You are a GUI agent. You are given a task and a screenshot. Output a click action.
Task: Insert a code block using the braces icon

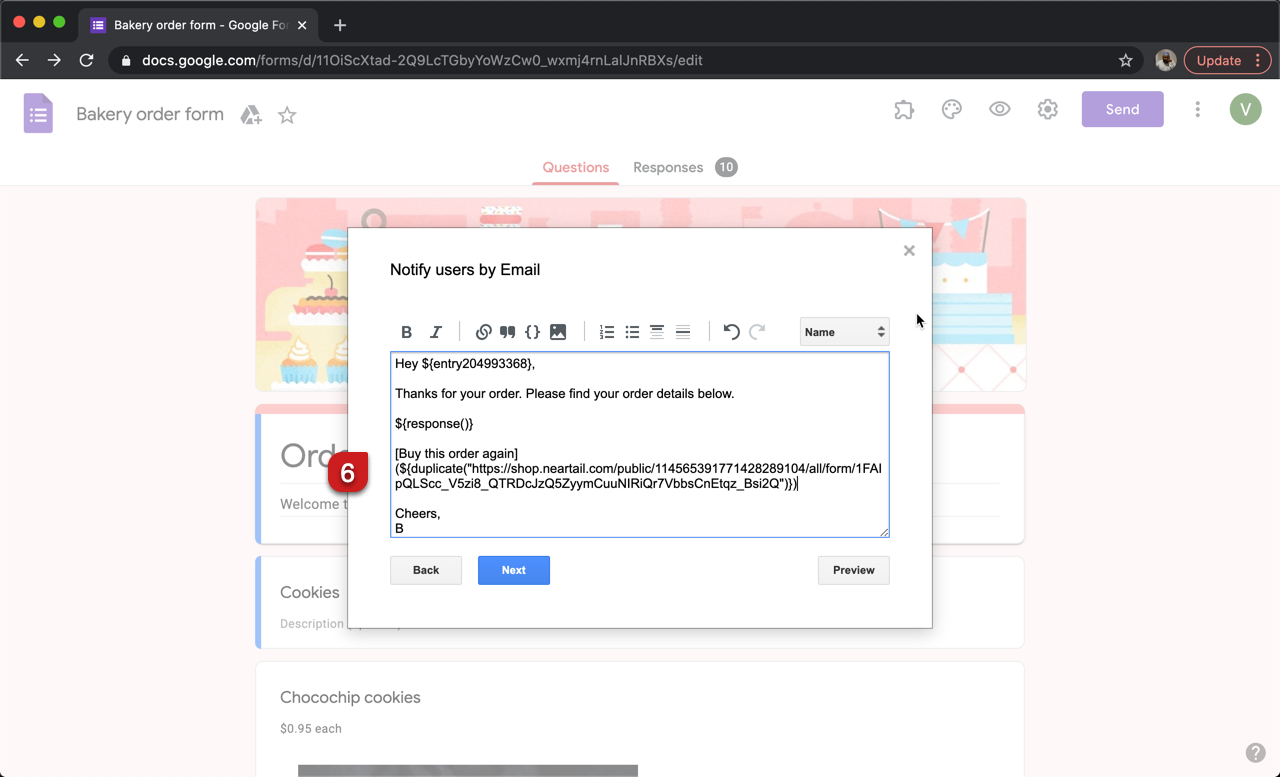(x=533, y=331)
